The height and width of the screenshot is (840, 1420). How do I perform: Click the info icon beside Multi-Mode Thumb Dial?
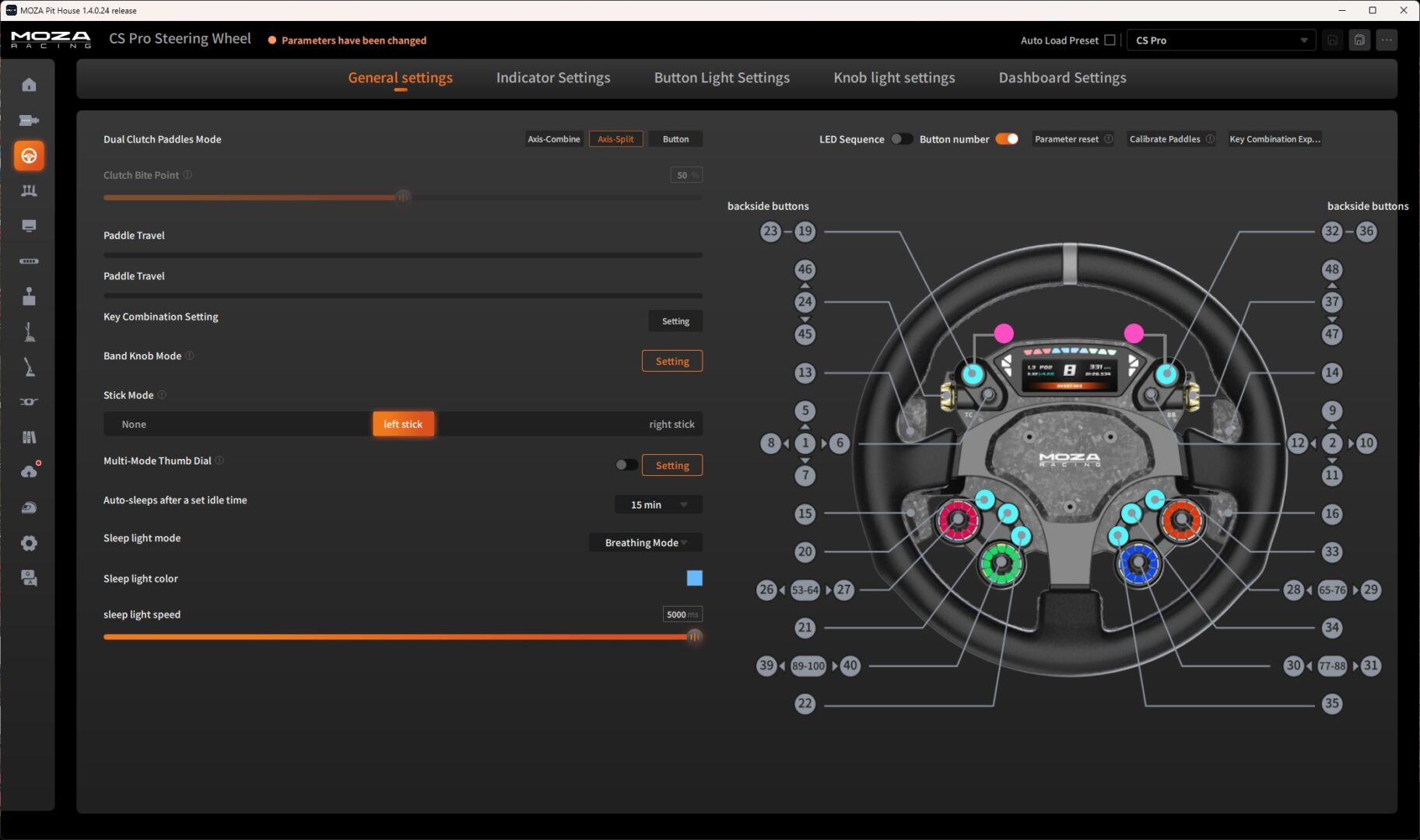click(x=219, y=460)
